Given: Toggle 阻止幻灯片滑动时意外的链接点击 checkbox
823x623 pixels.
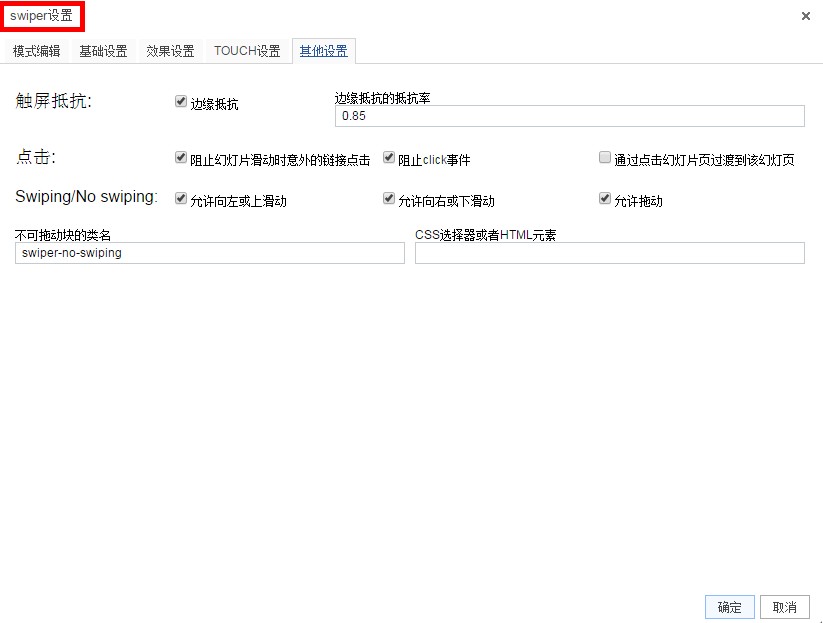Looking at the screenshot, I should coord(181,157).
